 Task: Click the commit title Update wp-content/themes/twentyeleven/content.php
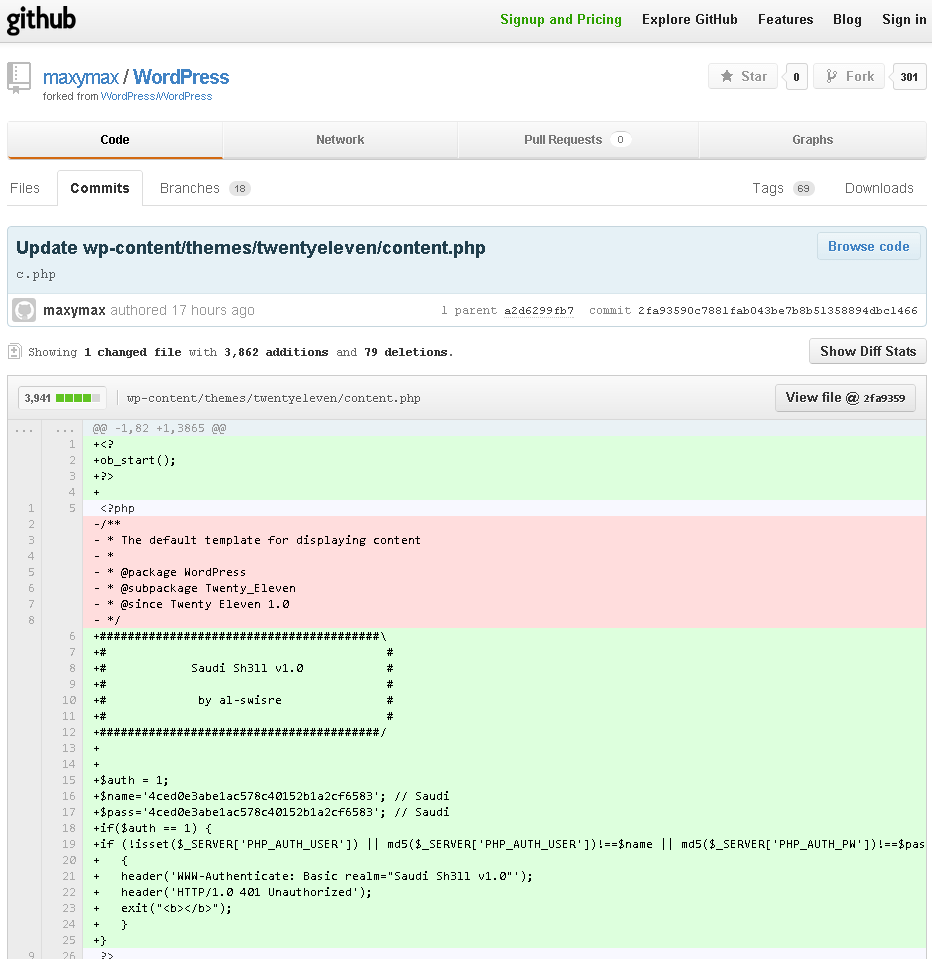tap(251, 248)
